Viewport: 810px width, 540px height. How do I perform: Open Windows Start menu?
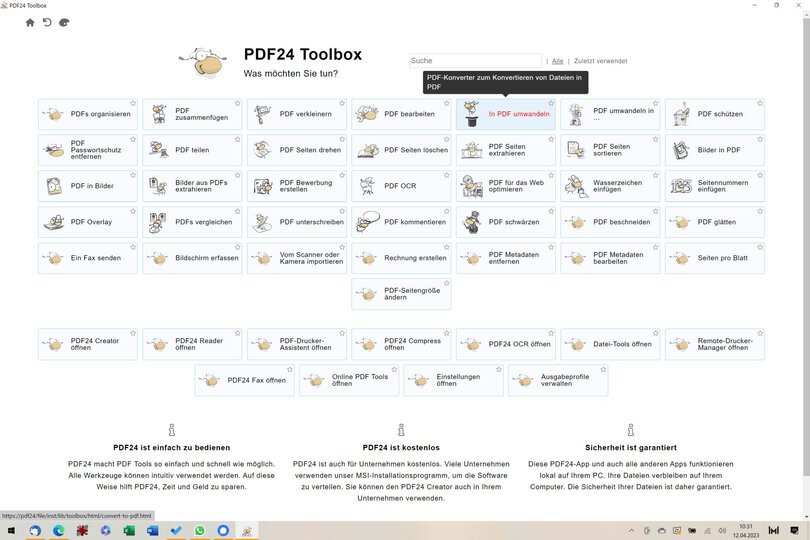coord(11,531)
